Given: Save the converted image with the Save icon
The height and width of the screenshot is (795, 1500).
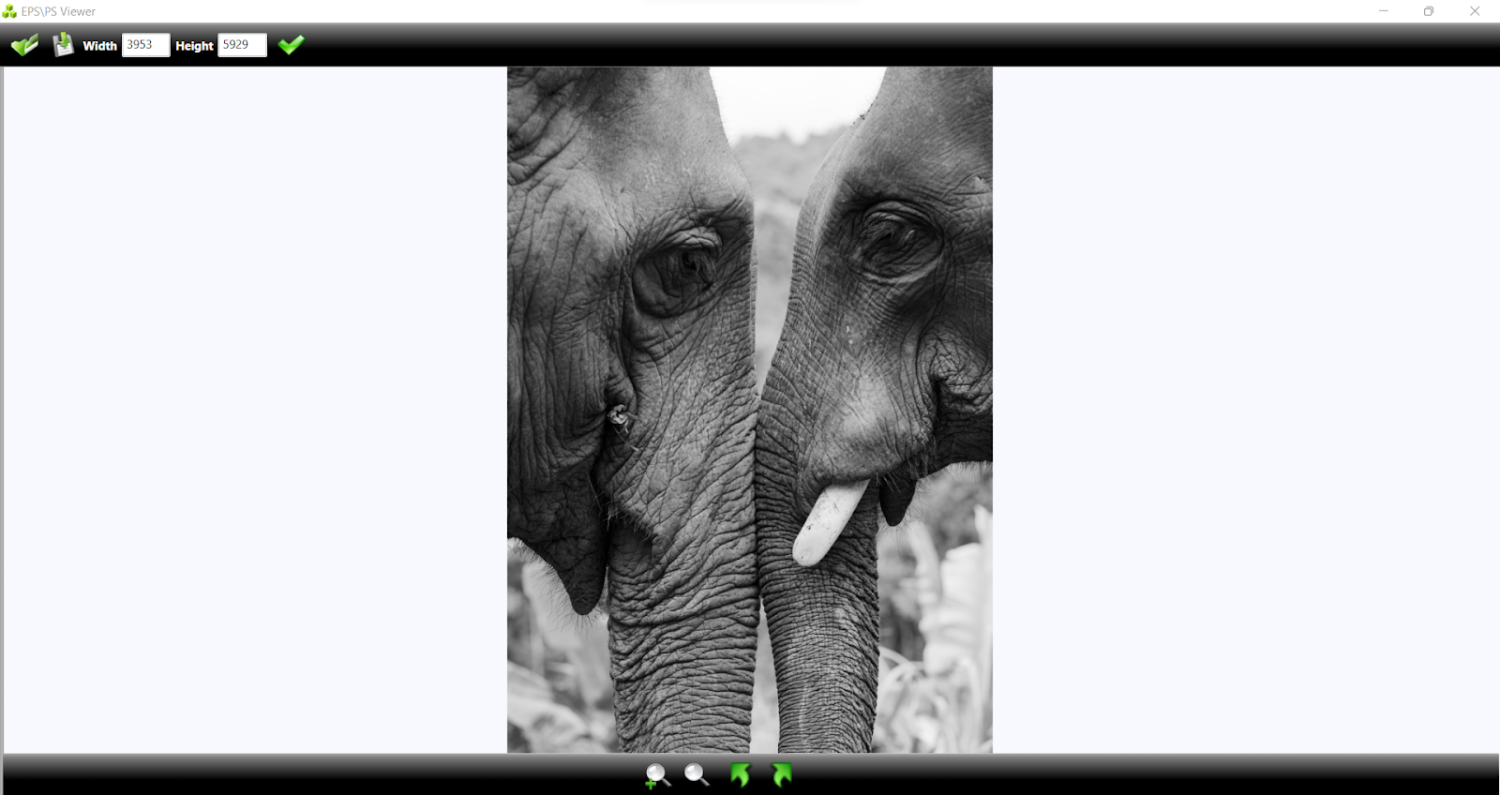Looking at the screenshot, I should pos(62,44).
